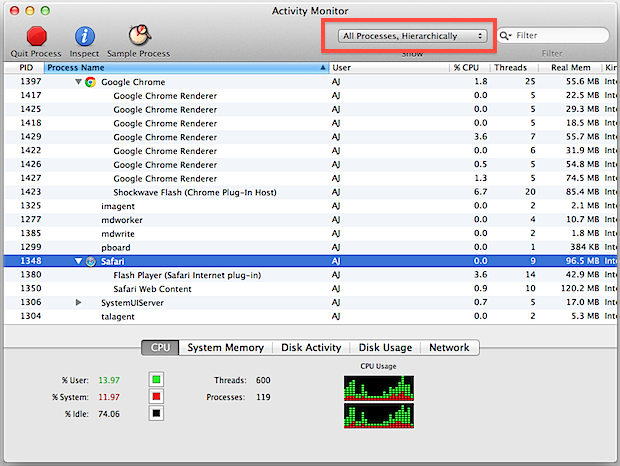Switch to the System Memory tab
The height and width of the screenshot is (466, 620).
tap(225, 347)
